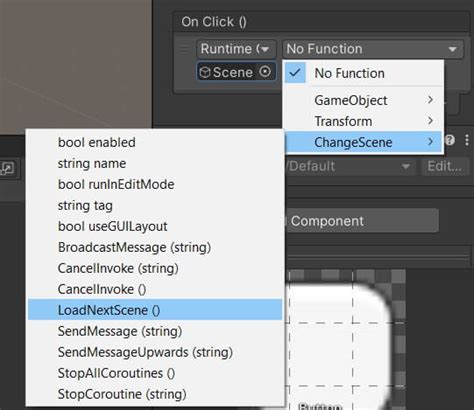Choose bool useGUILayout option
Viewport: 474px width, 410px height.
(x=155, y=226)
